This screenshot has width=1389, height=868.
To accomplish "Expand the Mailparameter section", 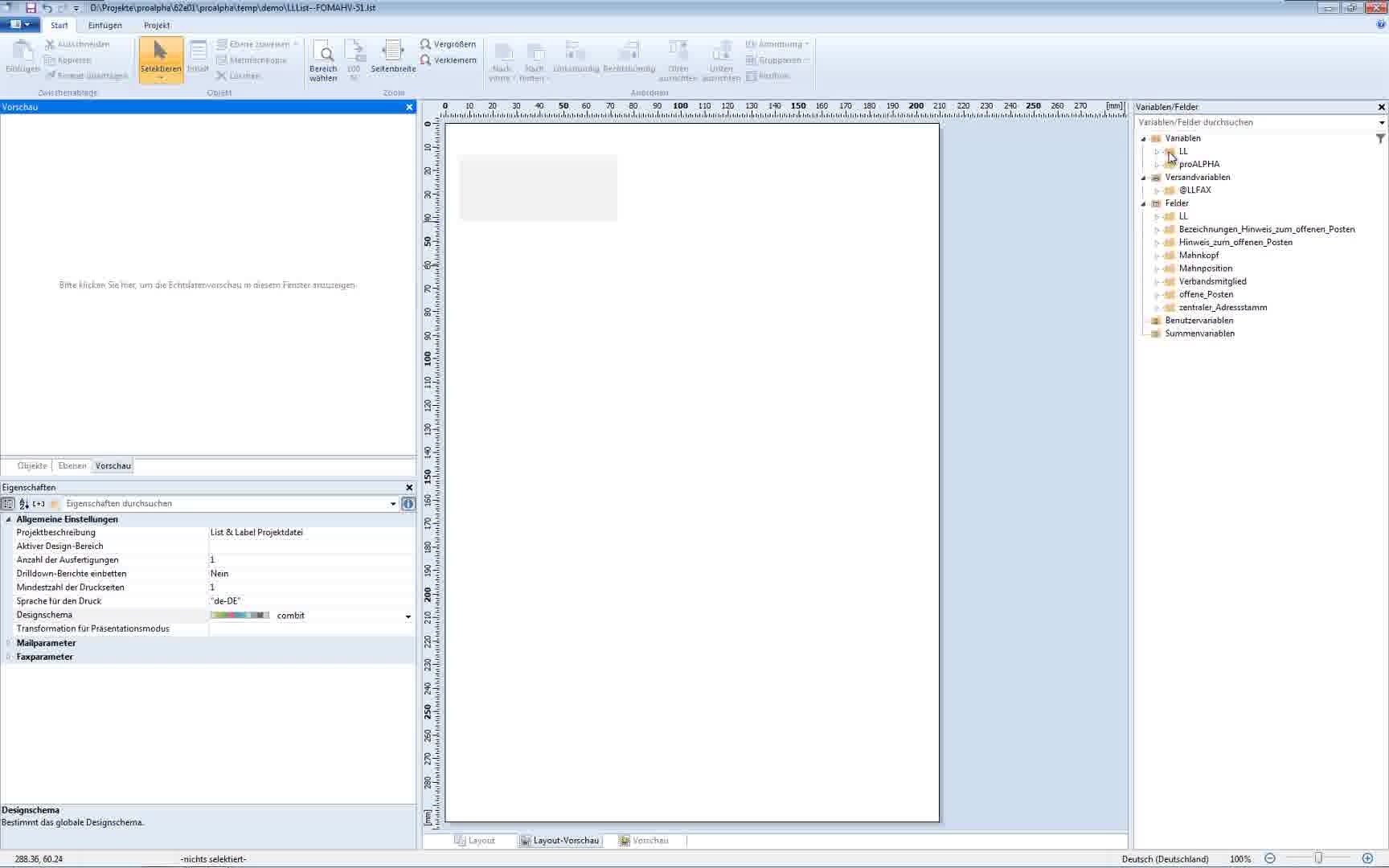I will pyautogui.click(x=9, y=643).
